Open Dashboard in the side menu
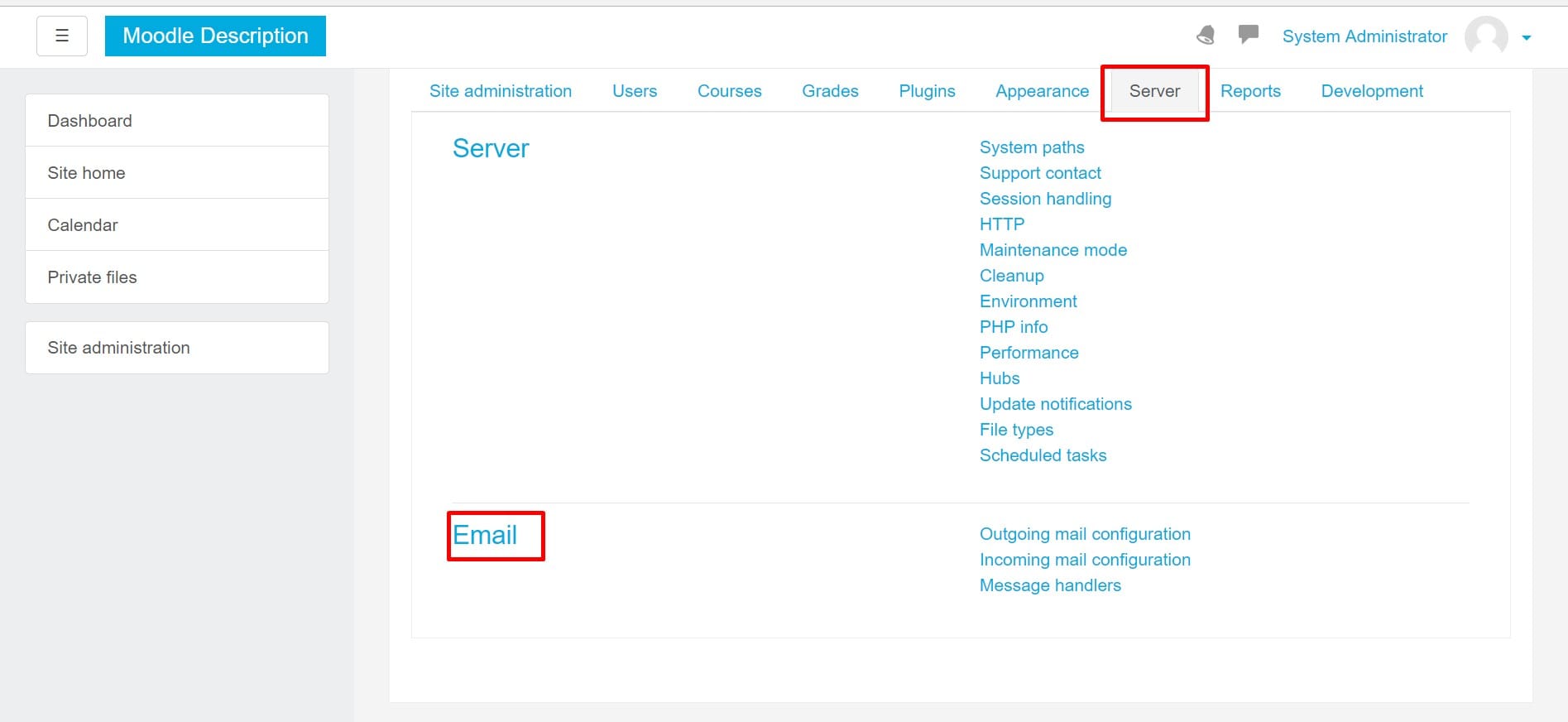Viewport: 1568px width, 722px height. coord(177,121)
